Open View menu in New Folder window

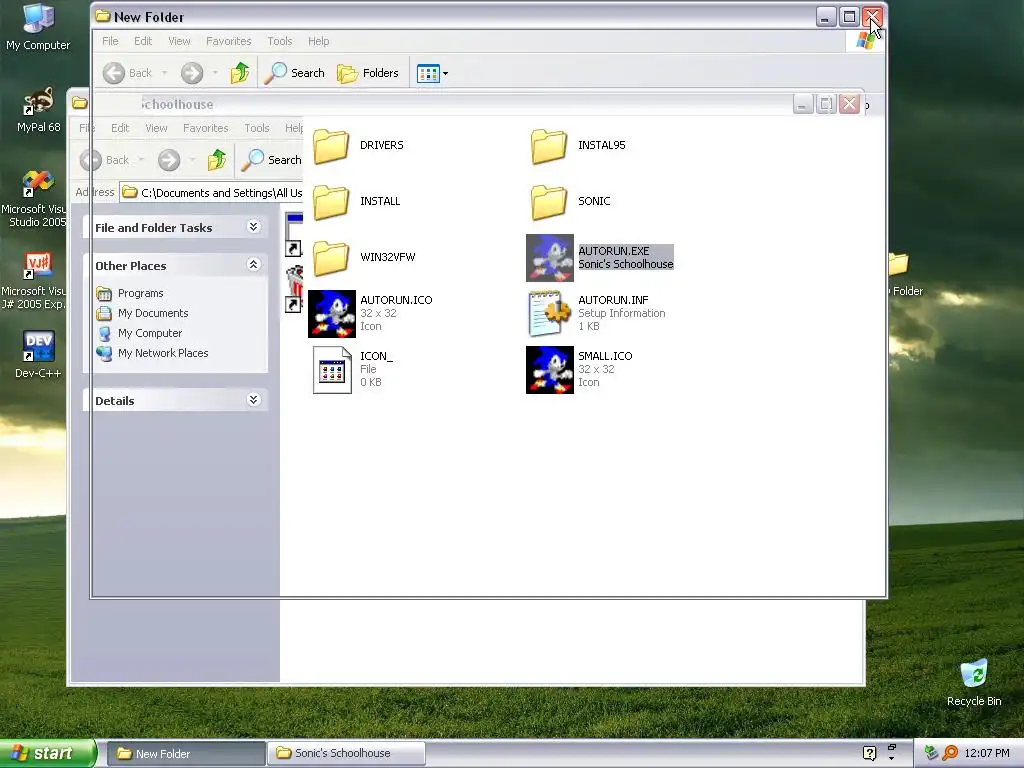(179, 41)
